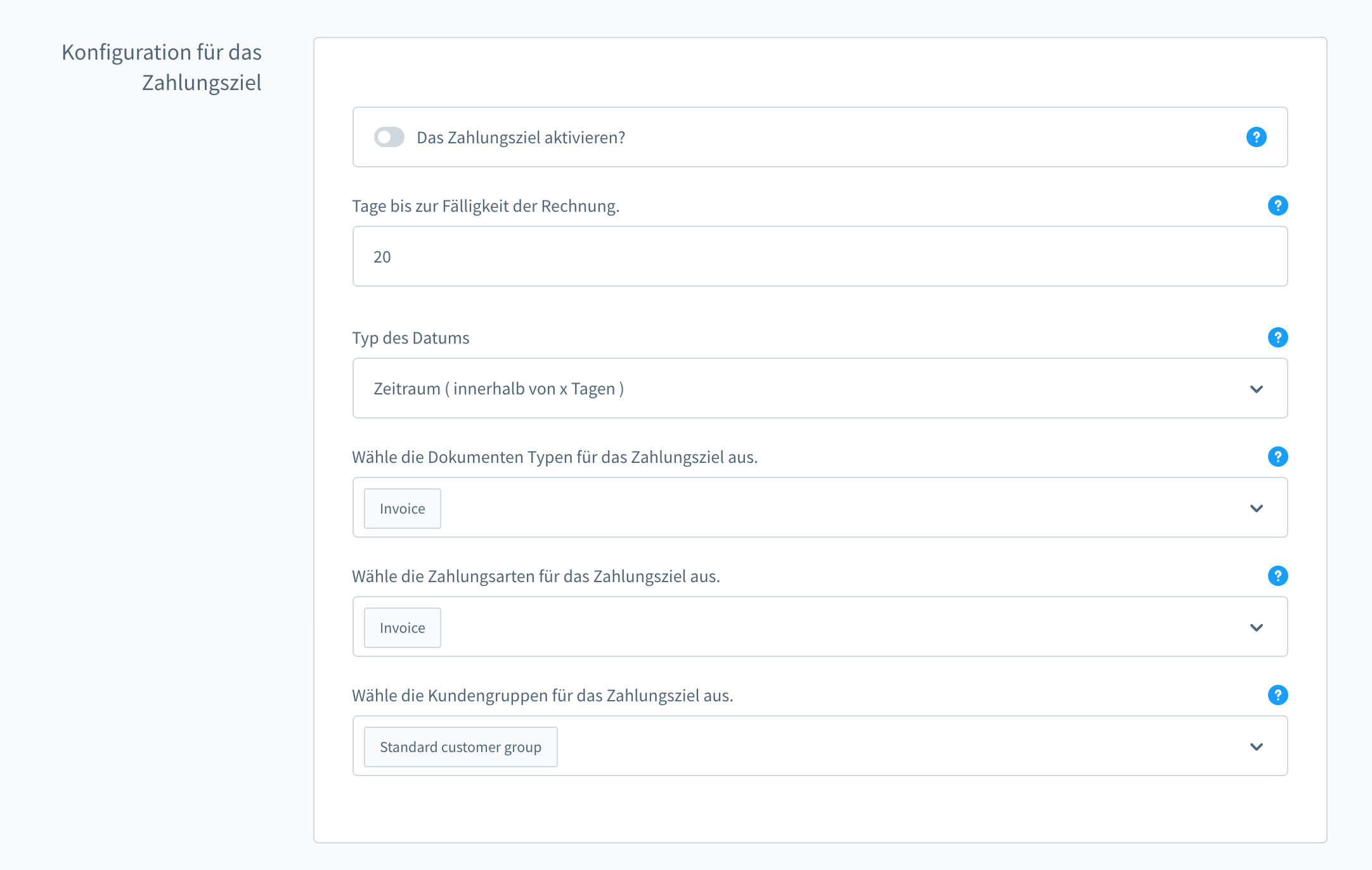
Task: Click the Invoice tag under Zahlungsarten
Action: coord(403,628)
